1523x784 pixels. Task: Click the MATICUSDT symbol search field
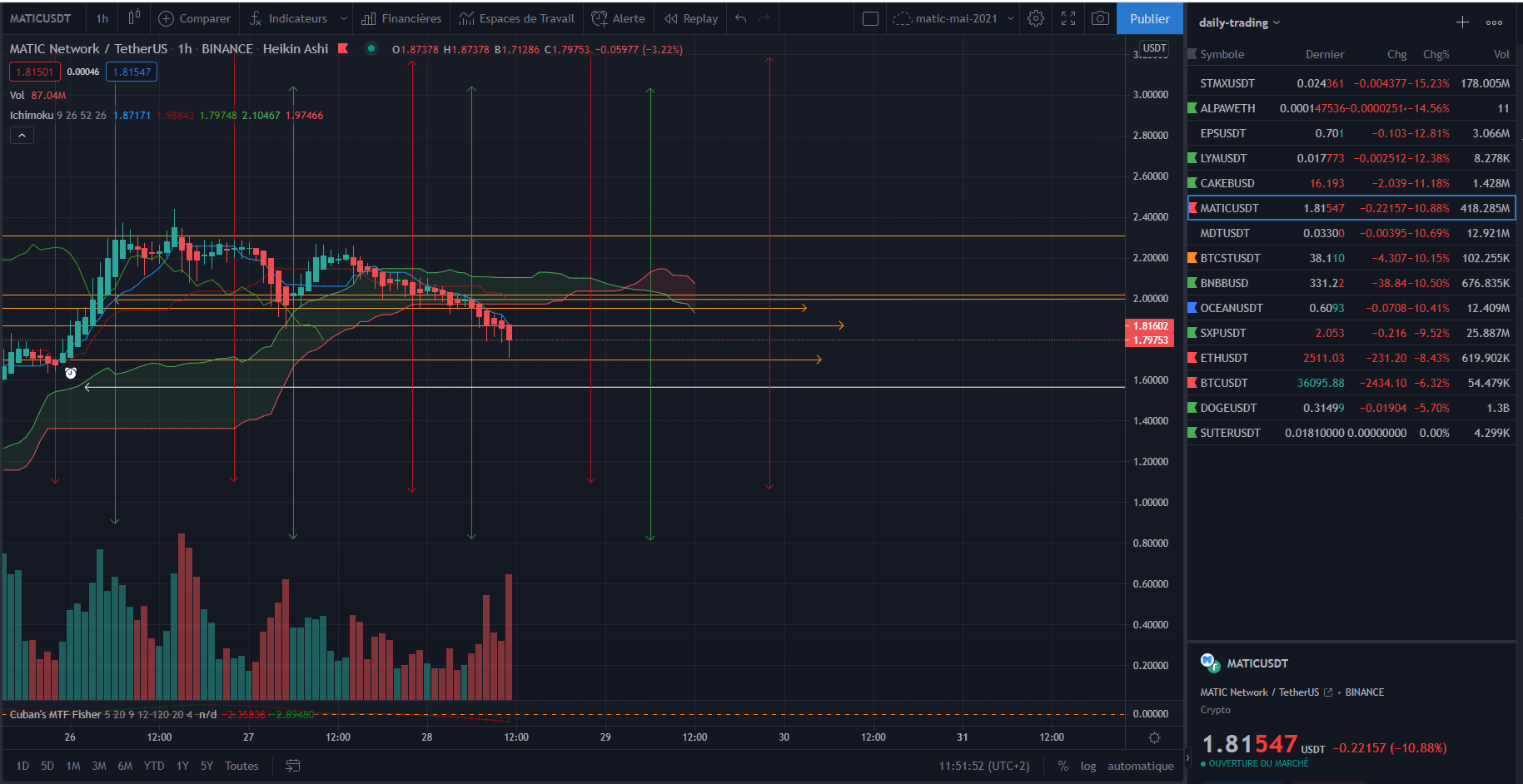click(40, 18)
